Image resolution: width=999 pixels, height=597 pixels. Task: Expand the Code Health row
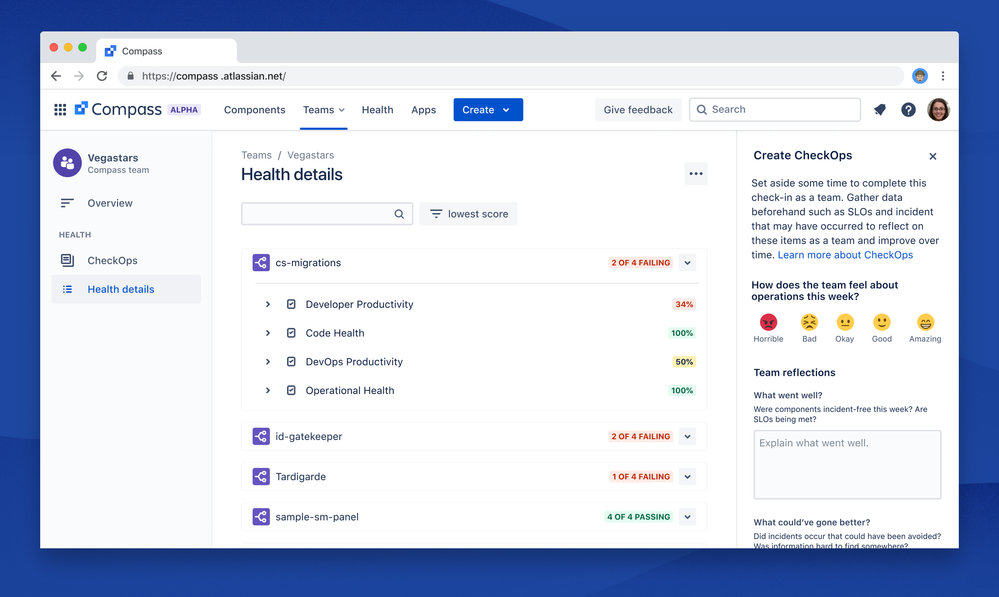tap(268, 333)
